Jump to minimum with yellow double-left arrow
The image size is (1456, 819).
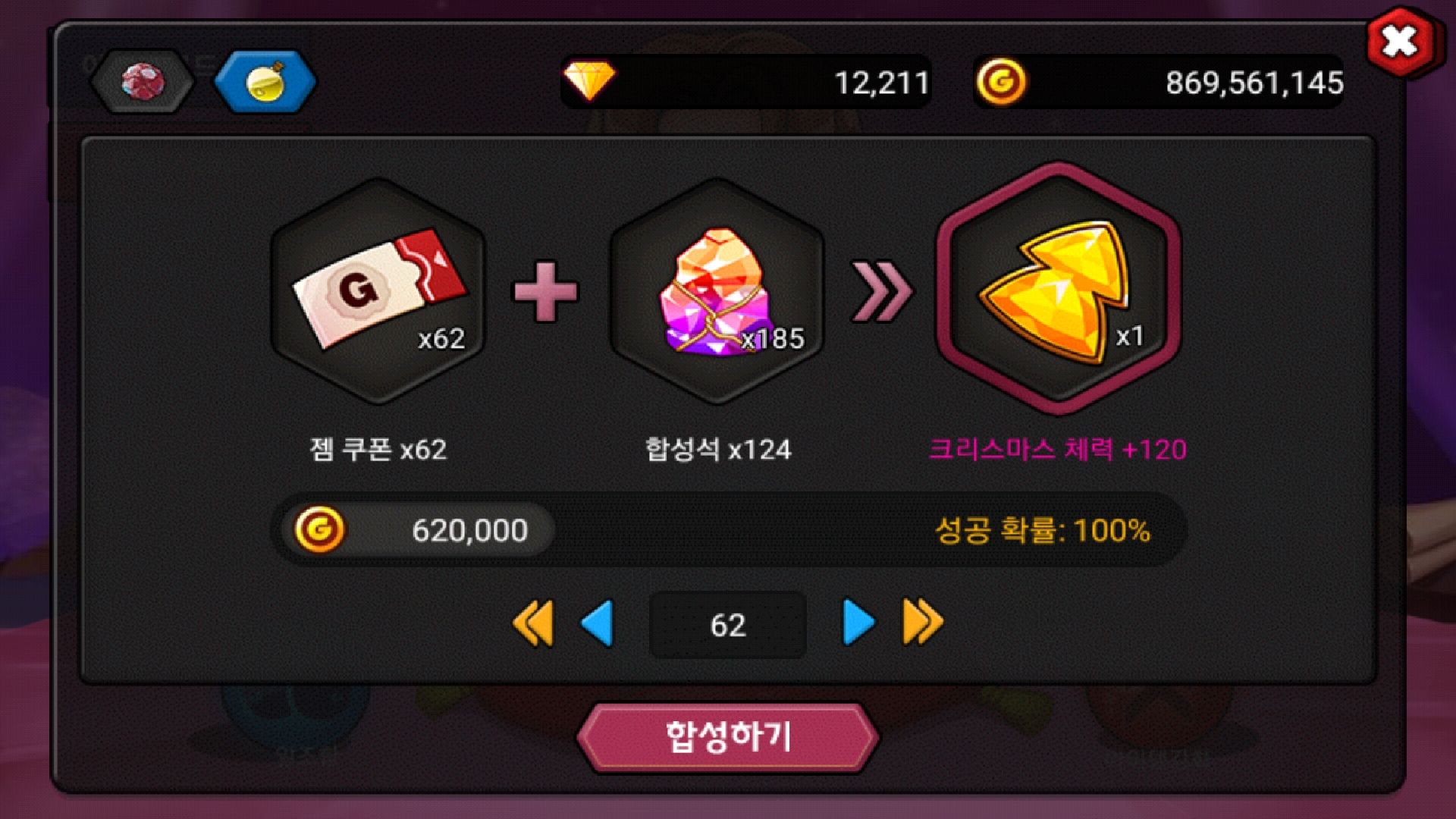click(x=533, y=623)
